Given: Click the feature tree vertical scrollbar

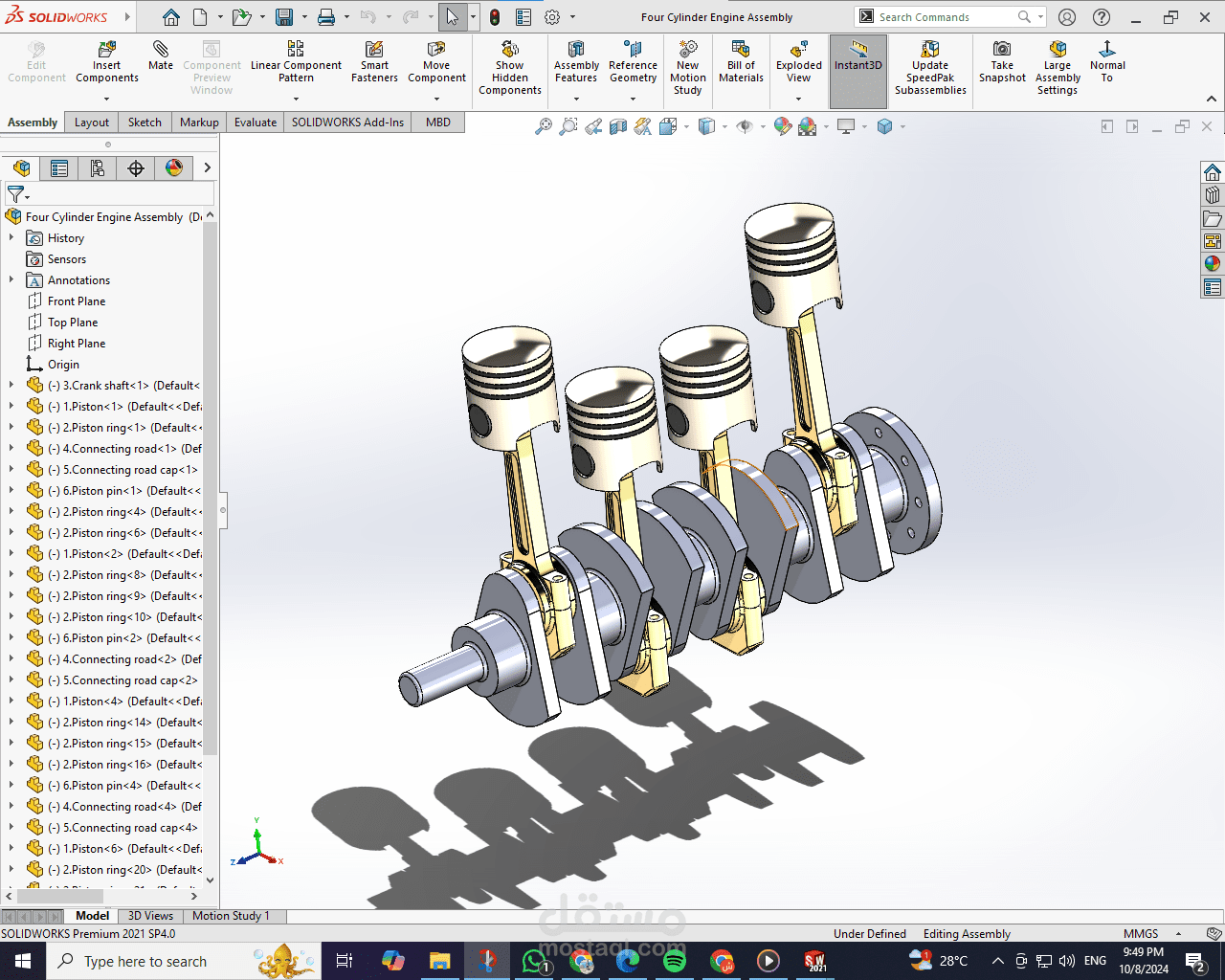Looking at the screenshot, I should coord(211,488).
